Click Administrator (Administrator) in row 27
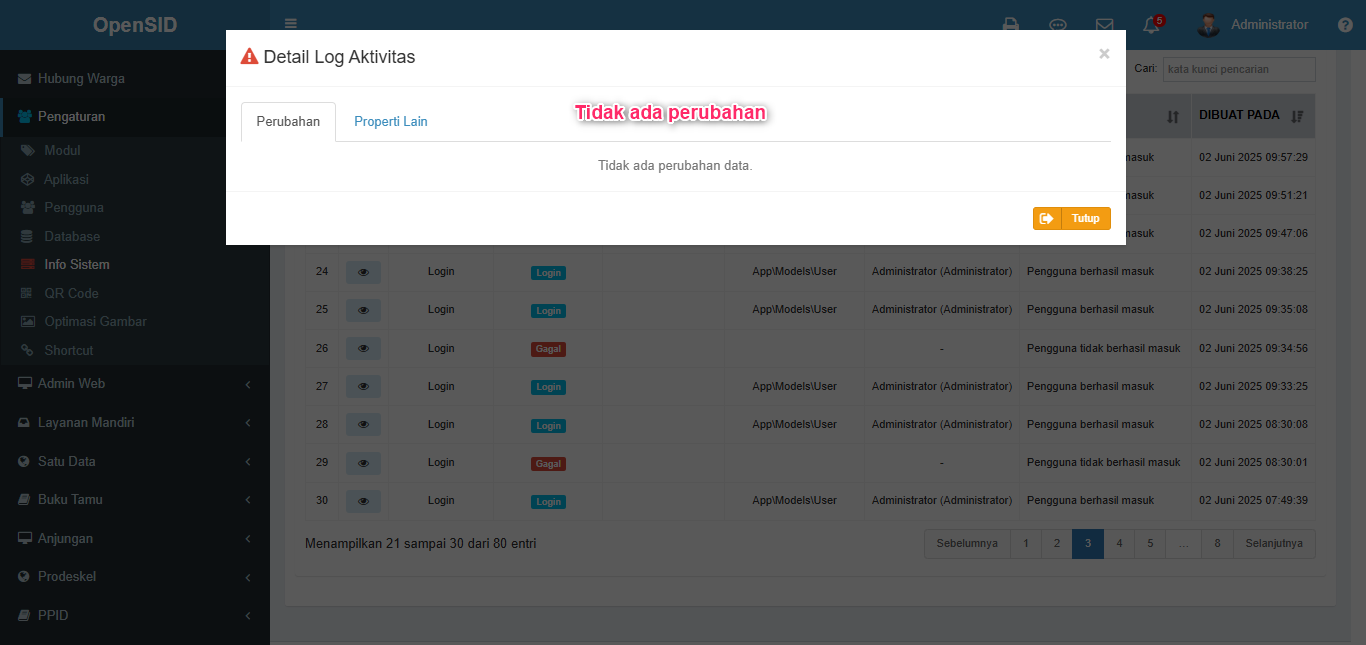The image size is (1366, 645). click(942, 386)
